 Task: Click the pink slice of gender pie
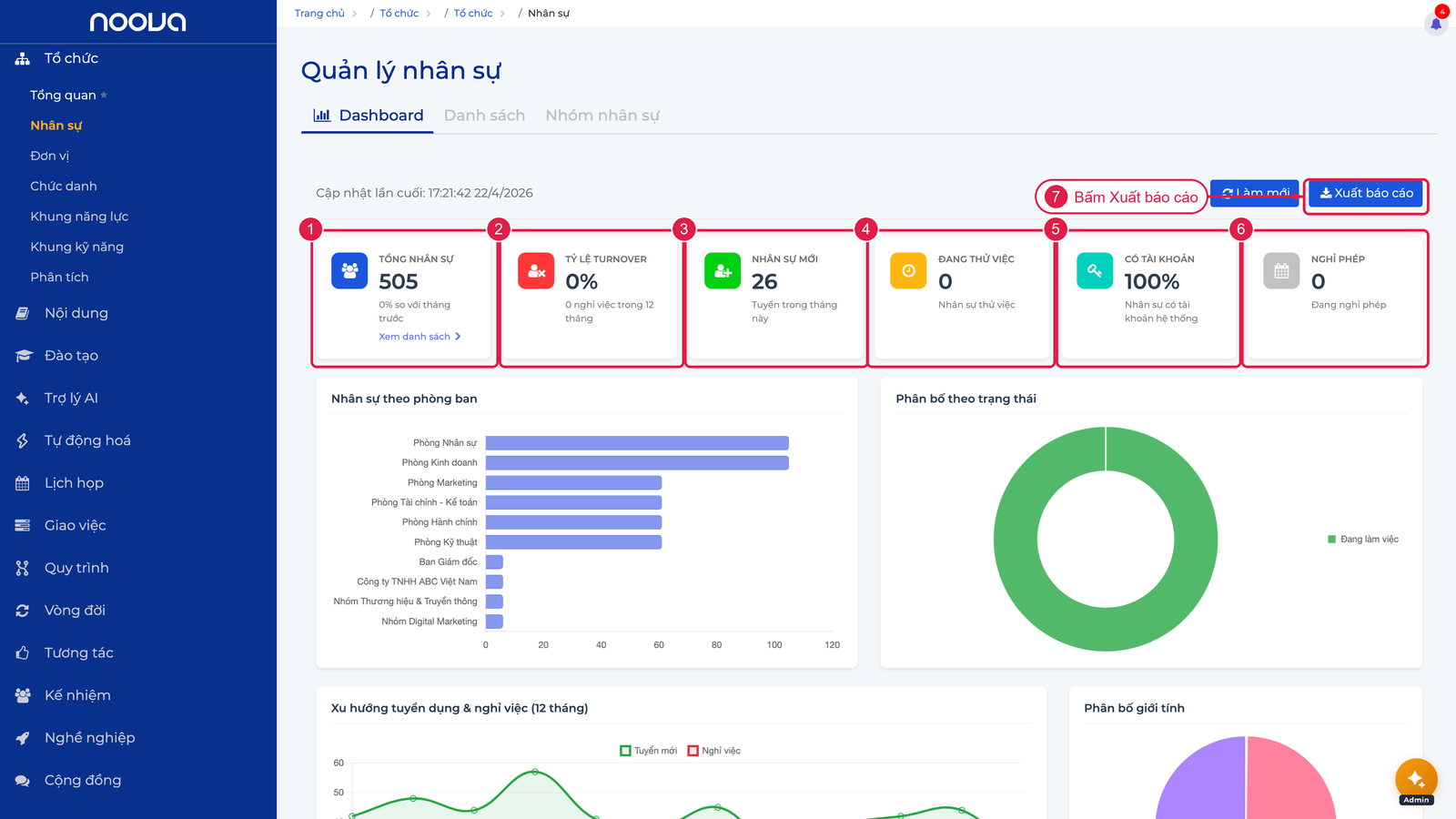click(1288, 783)
